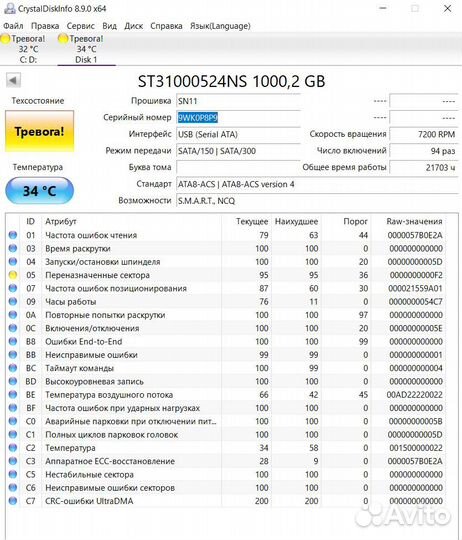Click the empty Буква тома field

tap(238, 167)
